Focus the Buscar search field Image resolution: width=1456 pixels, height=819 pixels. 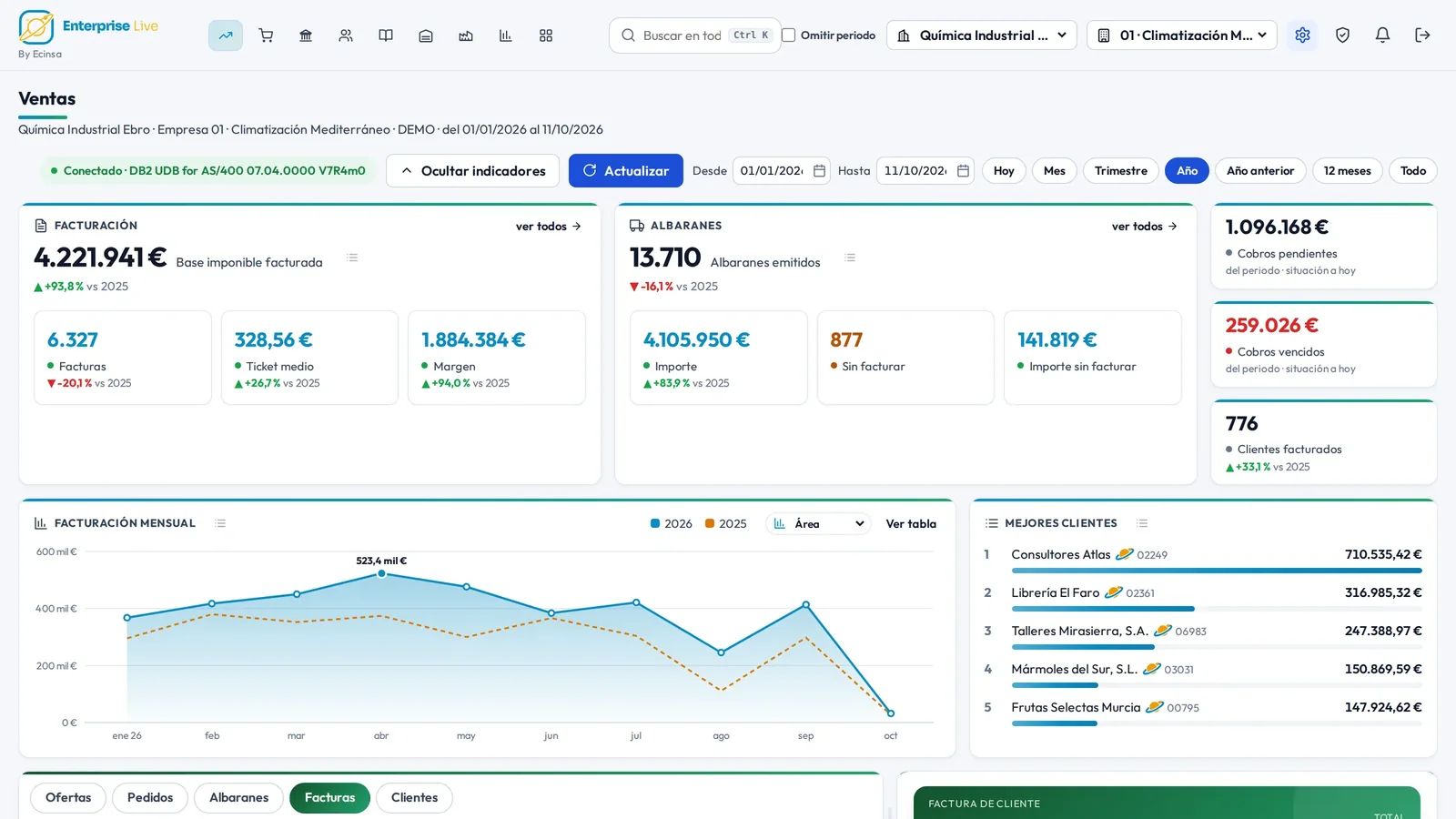click(x=694, y=35)
